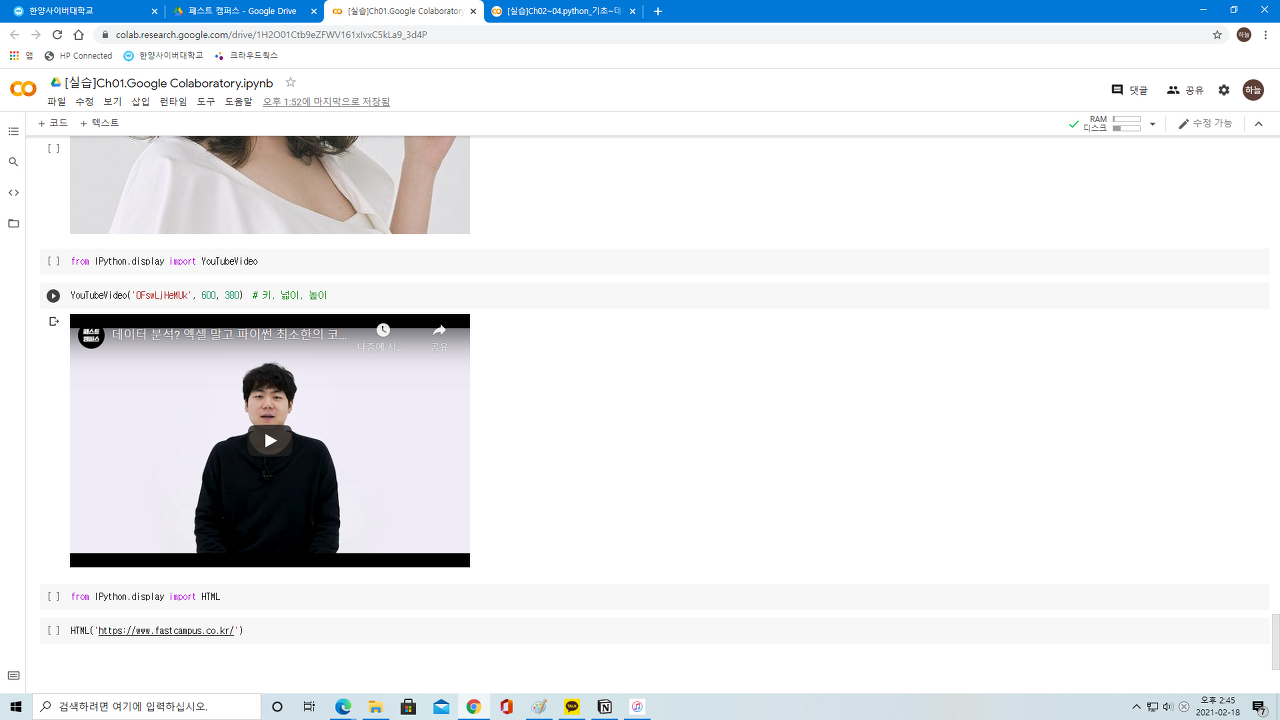Open the HP Connected bookmark
The height and width of the screenshot is (720, 1280).
tap(78, 56)
